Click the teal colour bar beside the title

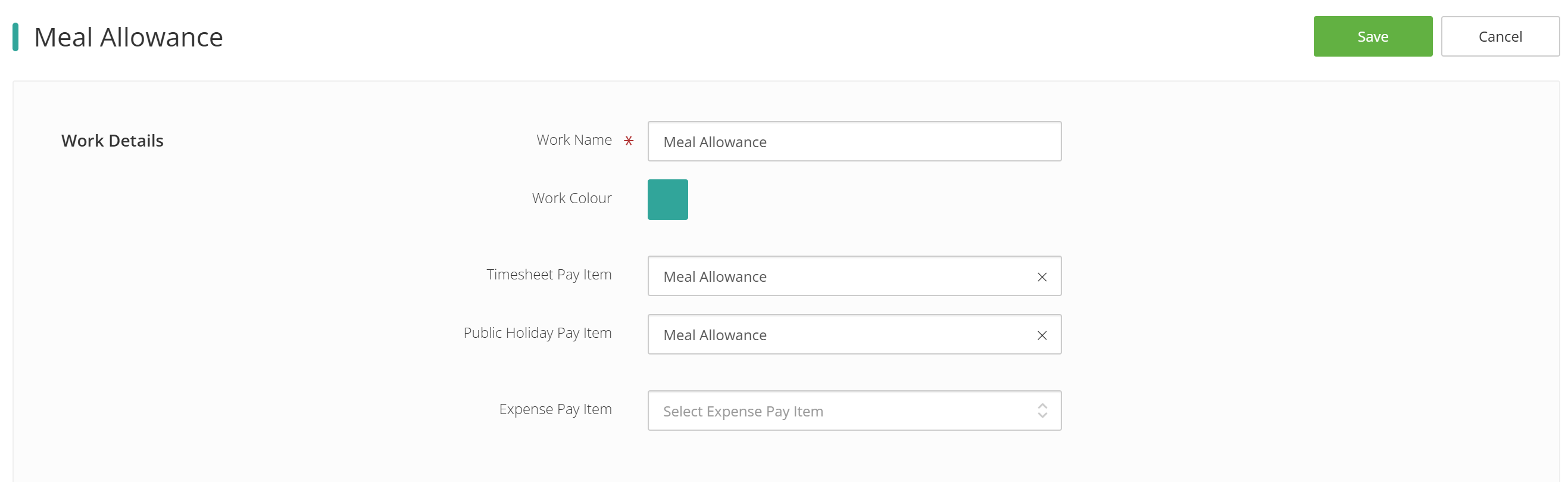tap(15, 36)
